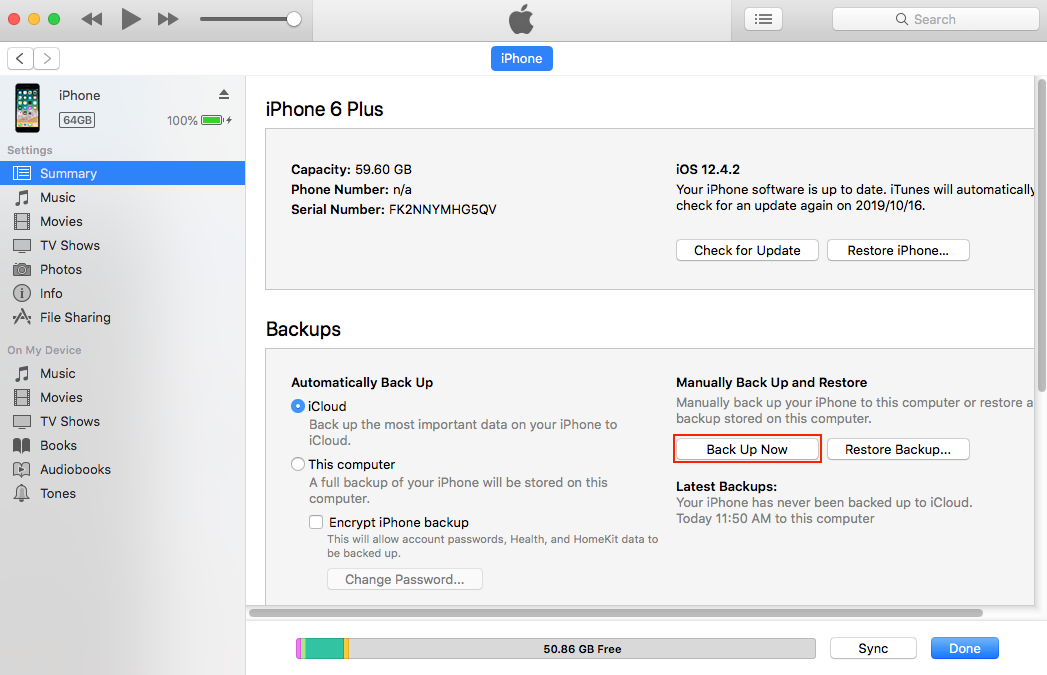
Task: Click the storage usage bar
Action: 556,649
